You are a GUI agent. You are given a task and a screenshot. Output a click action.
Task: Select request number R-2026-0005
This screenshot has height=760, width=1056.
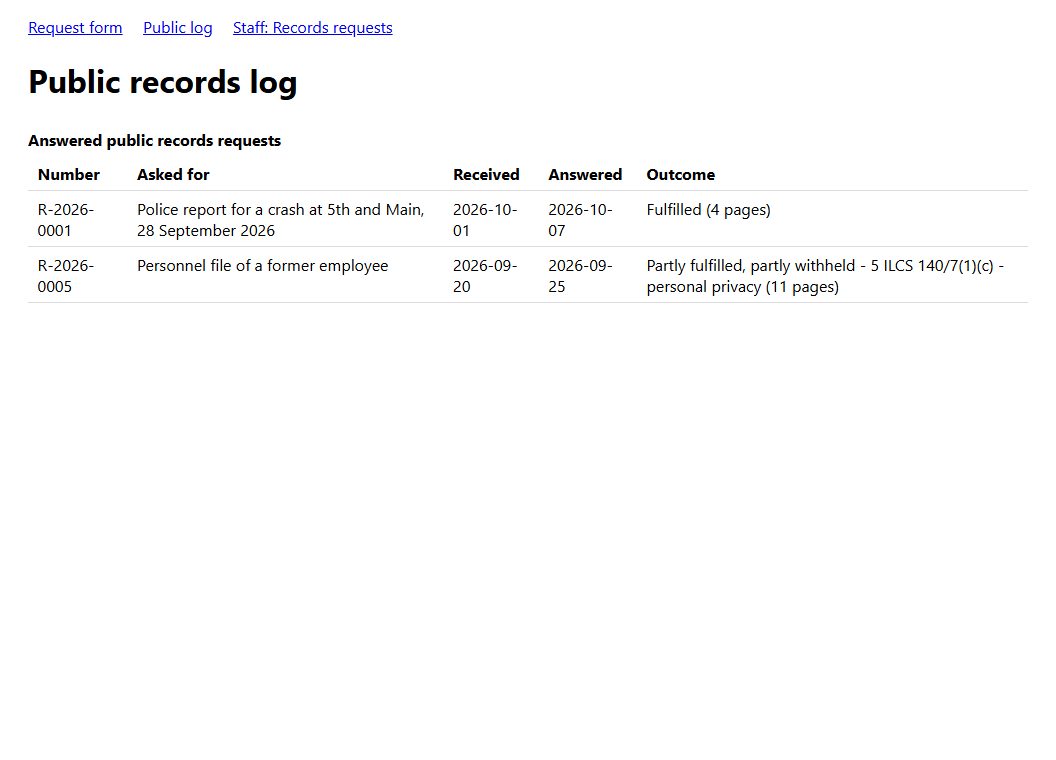[66, 276]
